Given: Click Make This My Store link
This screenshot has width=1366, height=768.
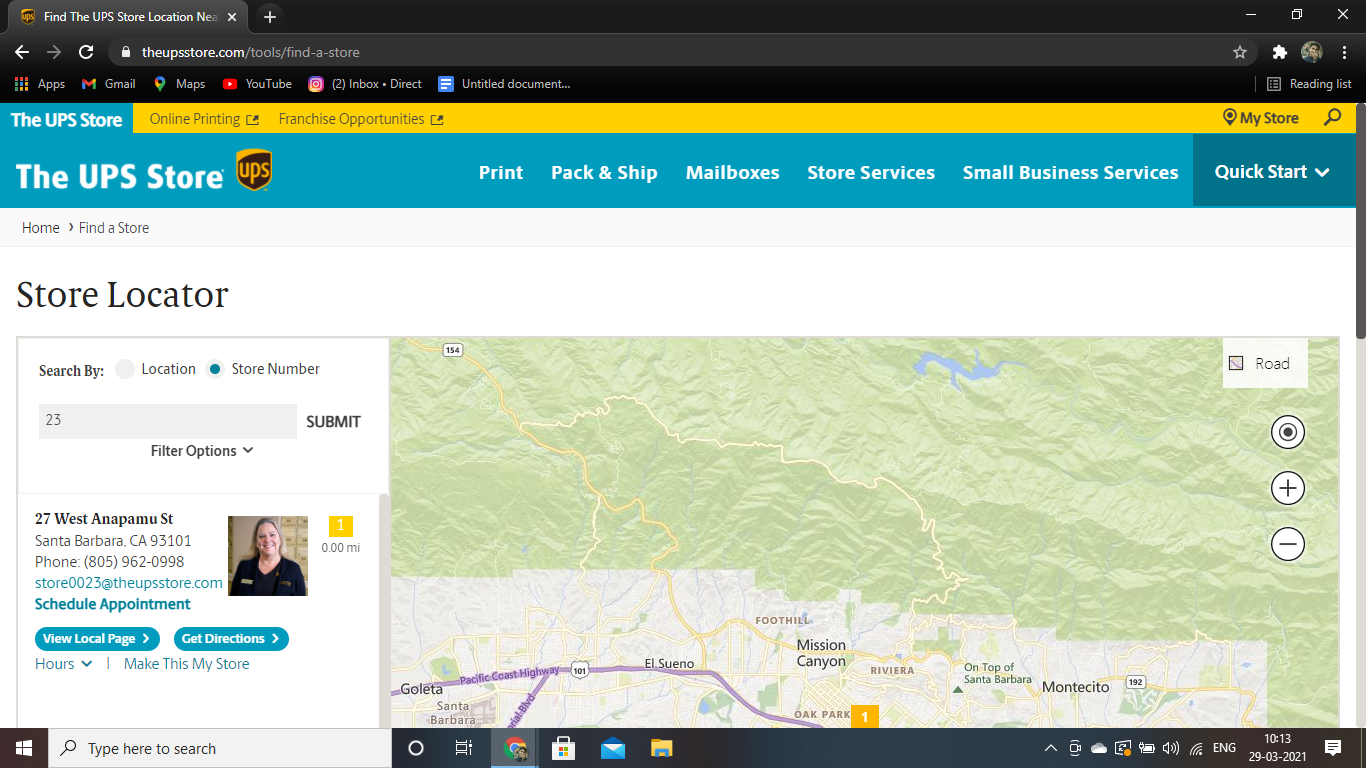Looking at the screenshot, I should pyautogui.click(x=187, y=664).
